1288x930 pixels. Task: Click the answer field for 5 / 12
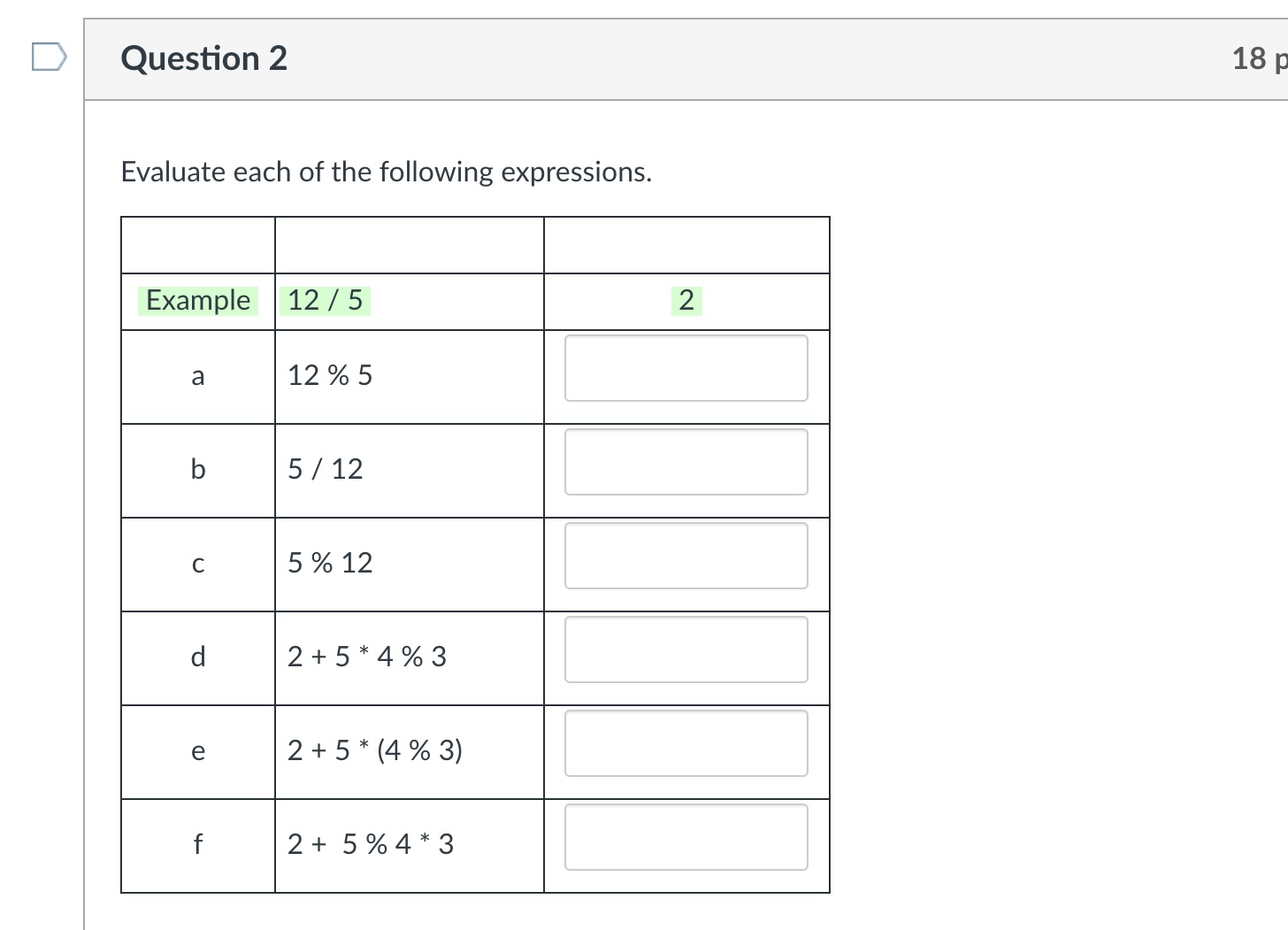coord(686,462)
